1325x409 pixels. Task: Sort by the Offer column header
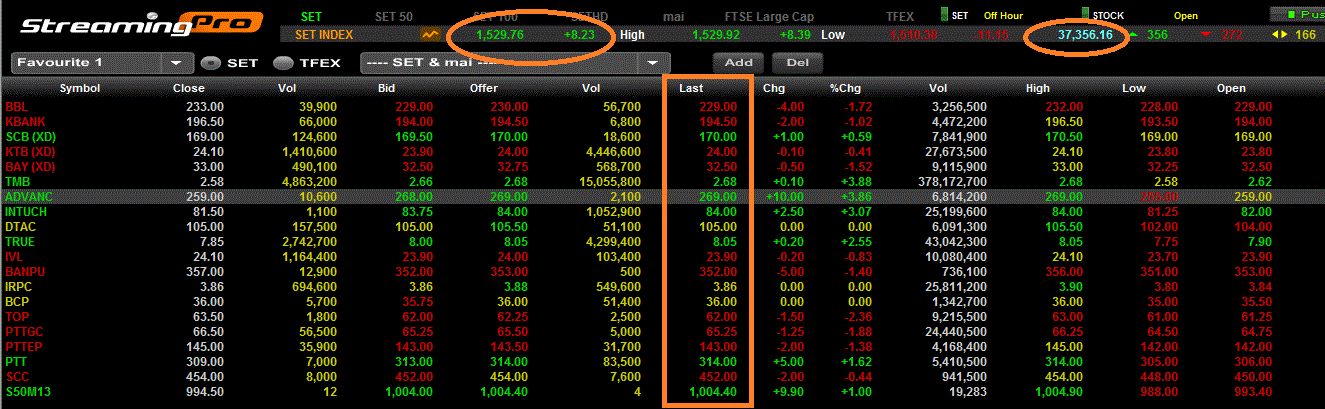(x=484, y=88)
